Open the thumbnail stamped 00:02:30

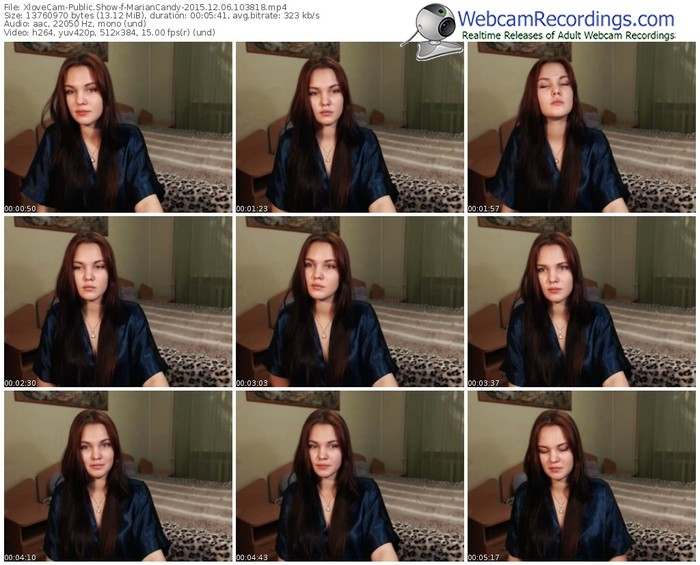118,302
